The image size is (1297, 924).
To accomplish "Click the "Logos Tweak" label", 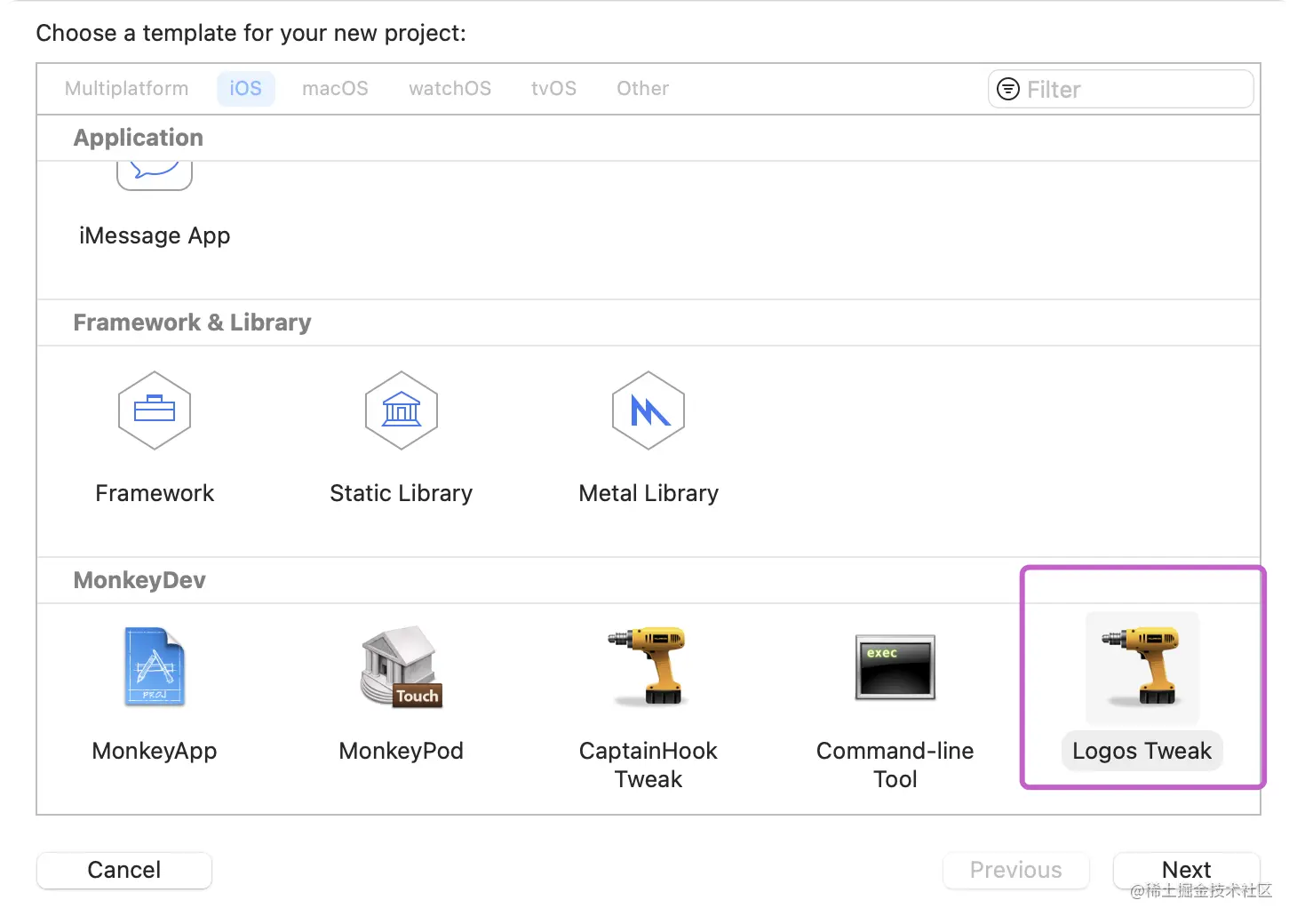I will tap(1142, 751).
